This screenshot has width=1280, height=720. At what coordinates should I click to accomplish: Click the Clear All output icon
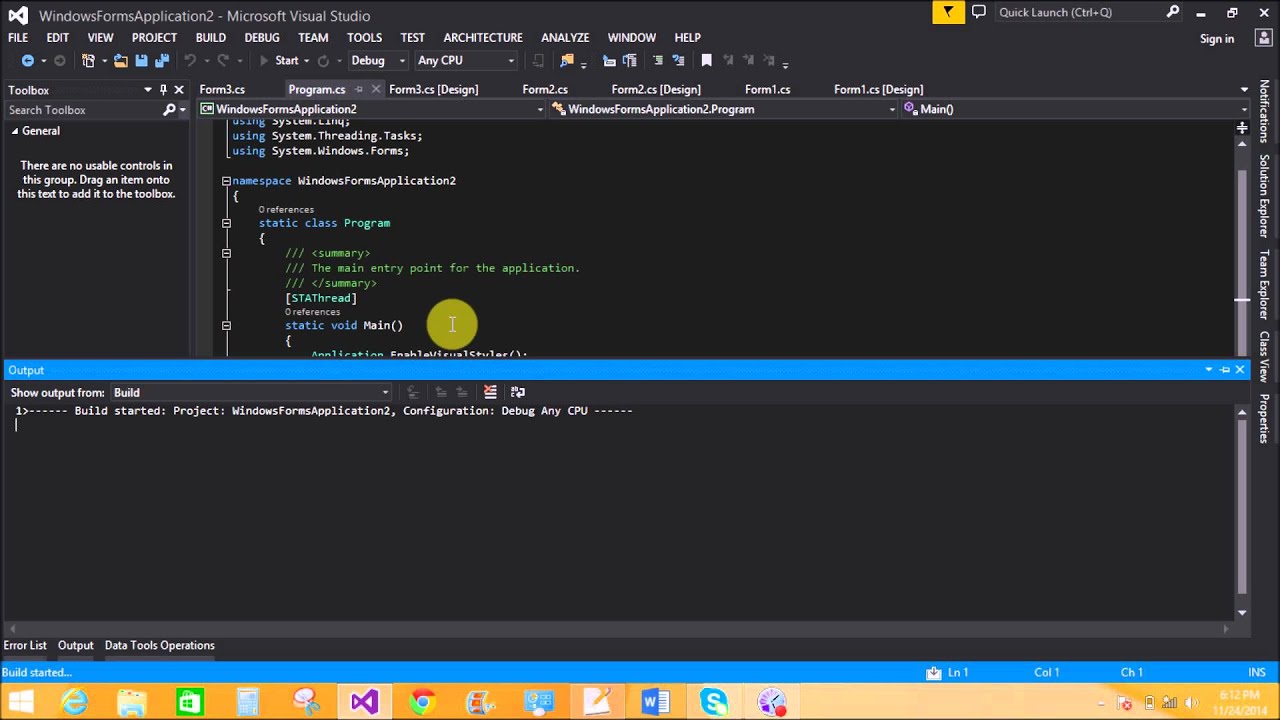coord(490,392)
